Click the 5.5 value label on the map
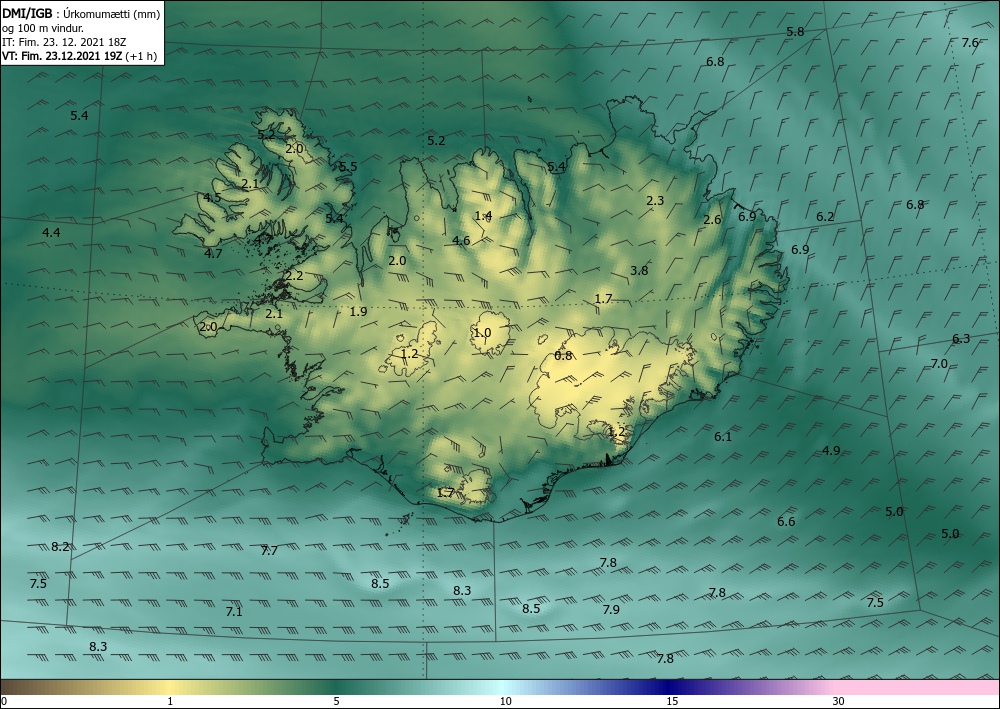The image size is (1000, 709). point(348,166)
